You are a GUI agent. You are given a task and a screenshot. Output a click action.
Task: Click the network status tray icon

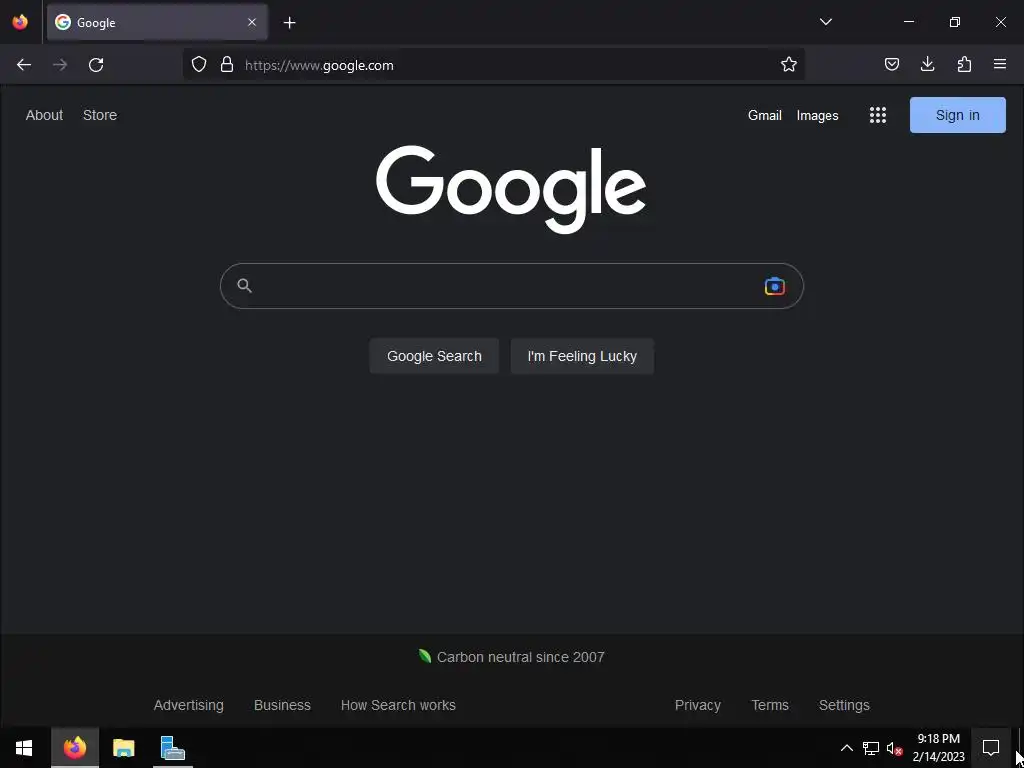pyautogui.click(x=871, y=748)
